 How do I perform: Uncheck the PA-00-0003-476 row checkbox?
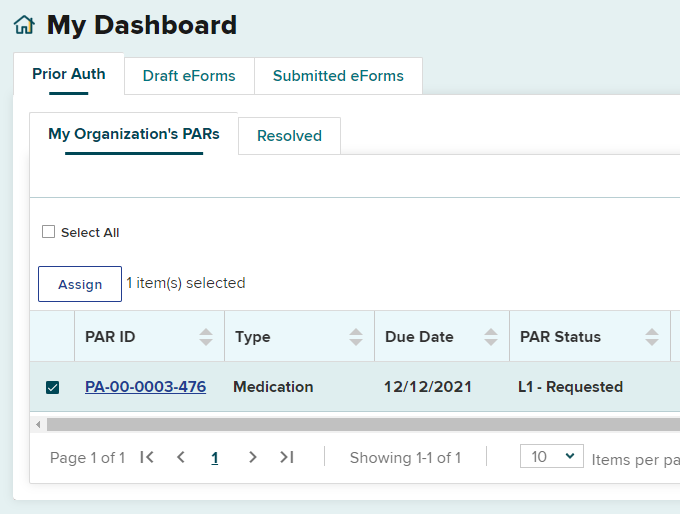pyautogui.click(x=53, y=387)
